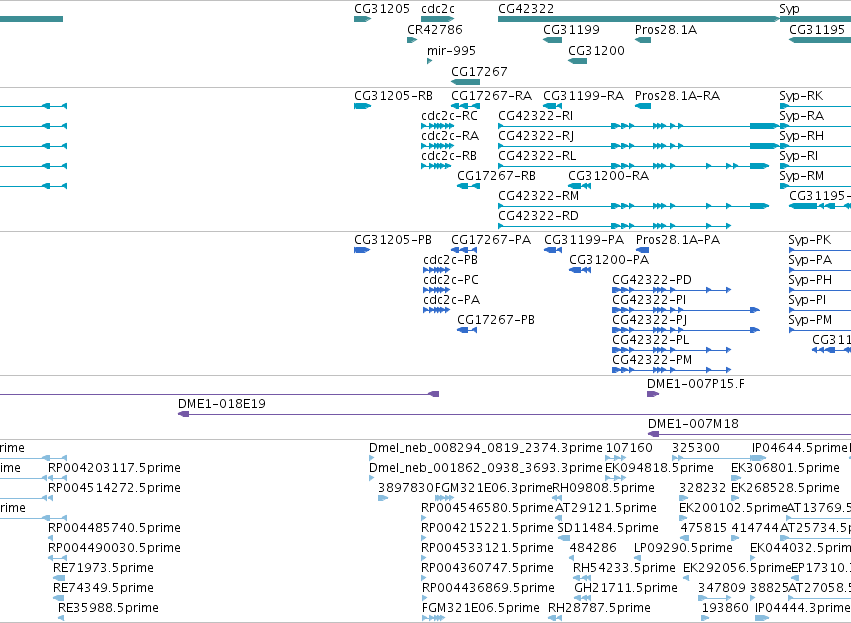Viewport: 851px width, 623px height.
Task: Select the DME1-007P15.F clone feature
Action: (x=653, y=394)
